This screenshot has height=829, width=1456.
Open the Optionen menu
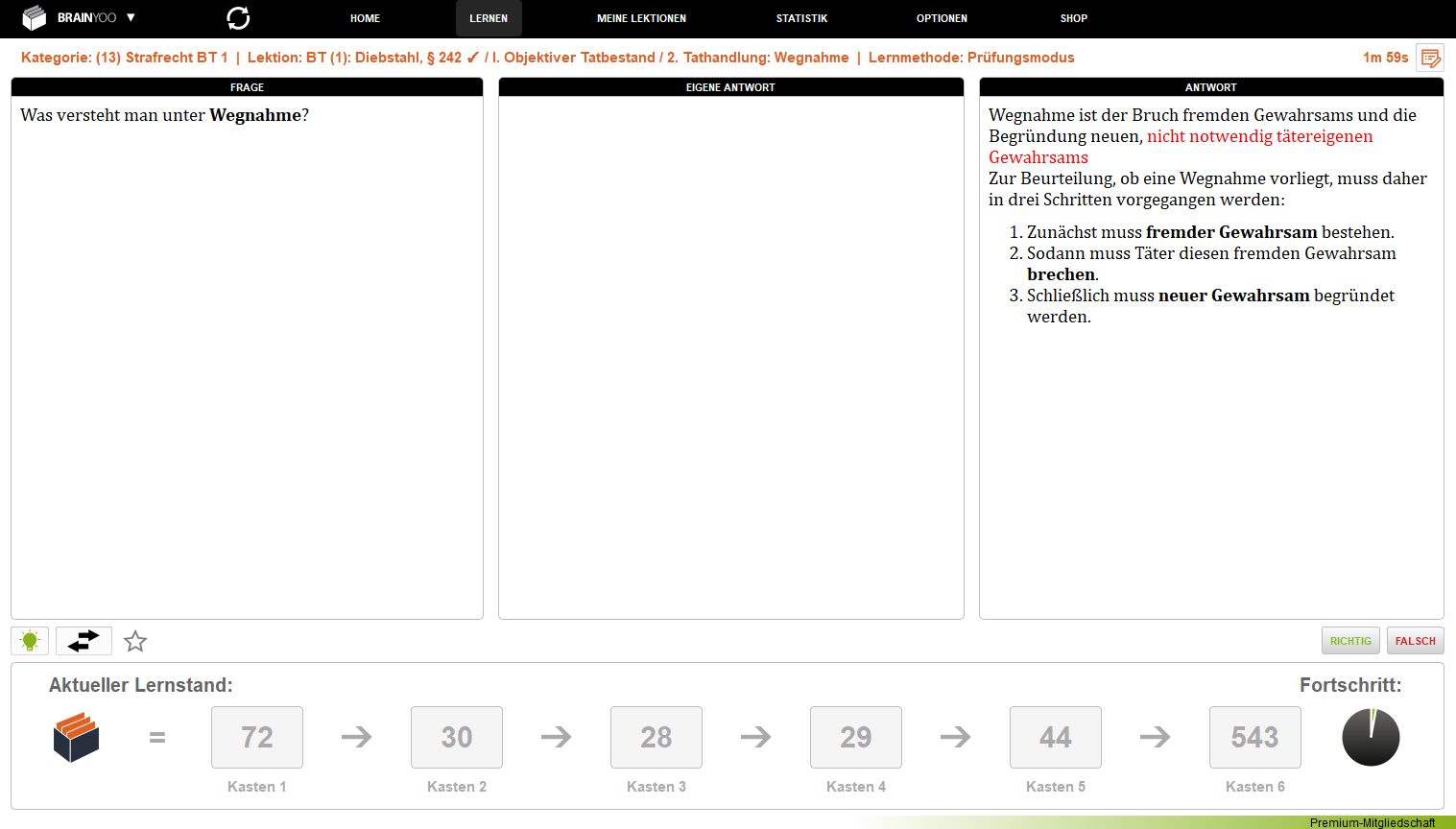pyautogui.click(x=942, y=18)
